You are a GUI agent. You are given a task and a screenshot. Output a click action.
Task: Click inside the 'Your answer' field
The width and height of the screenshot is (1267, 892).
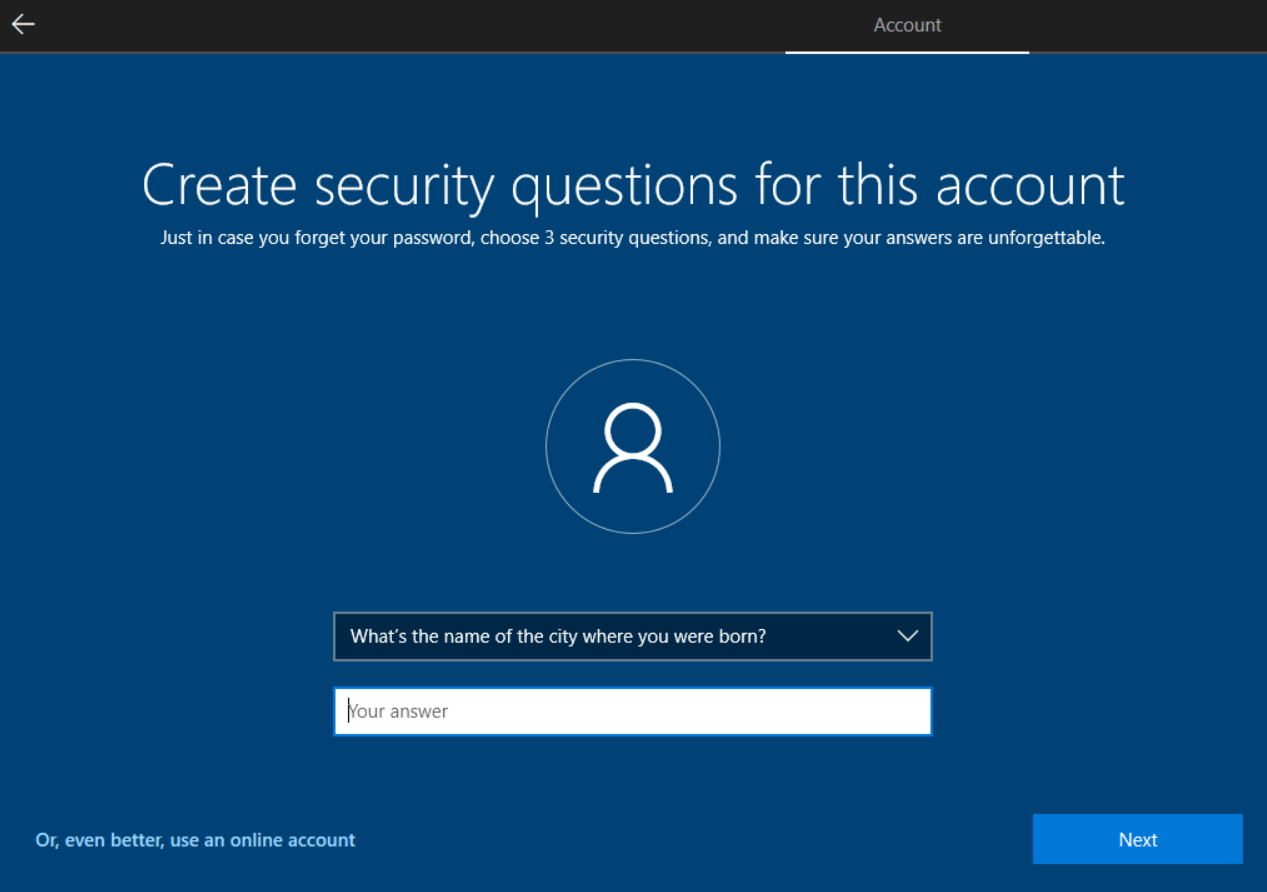632,711
